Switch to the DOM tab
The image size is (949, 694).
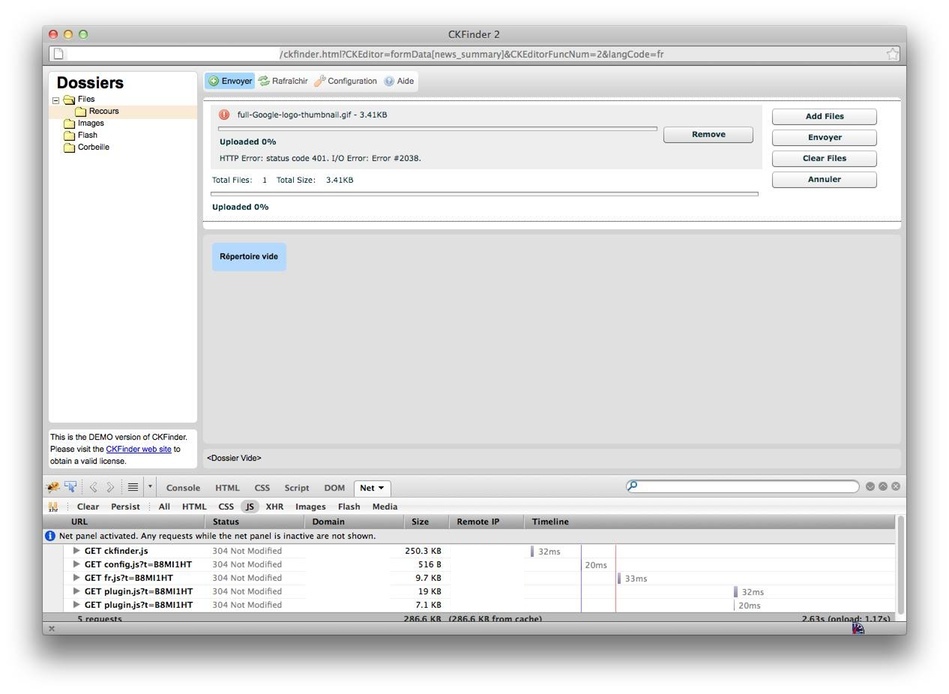(335, 488)
